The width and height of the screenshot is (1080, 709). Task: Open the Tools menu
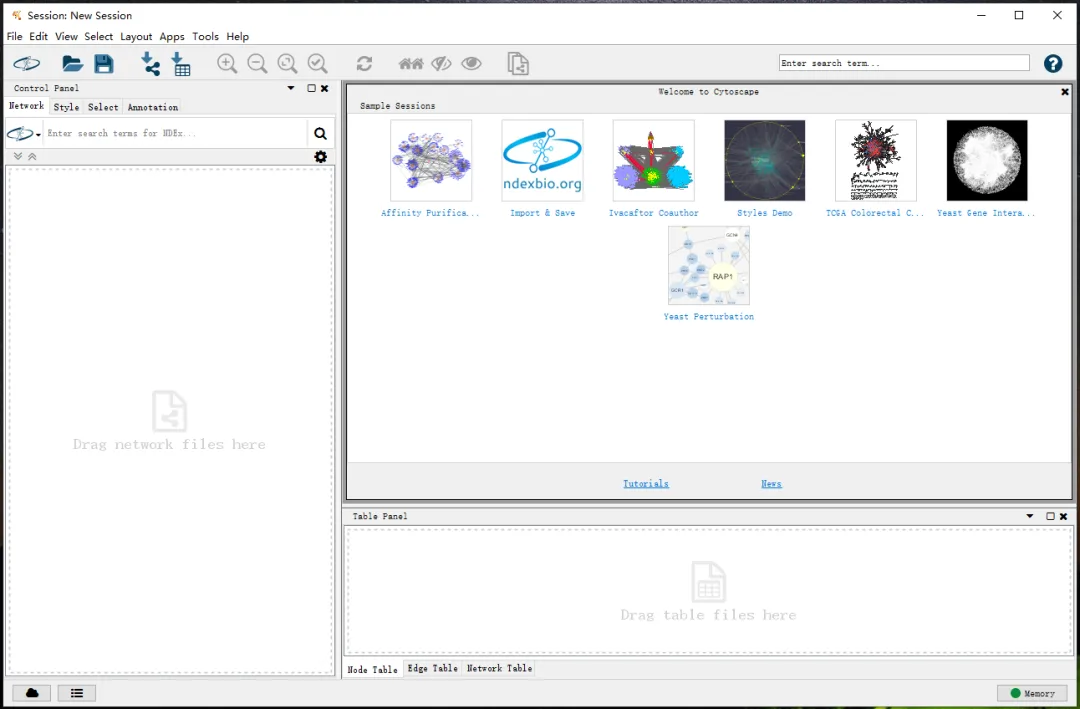click(205, 37)
